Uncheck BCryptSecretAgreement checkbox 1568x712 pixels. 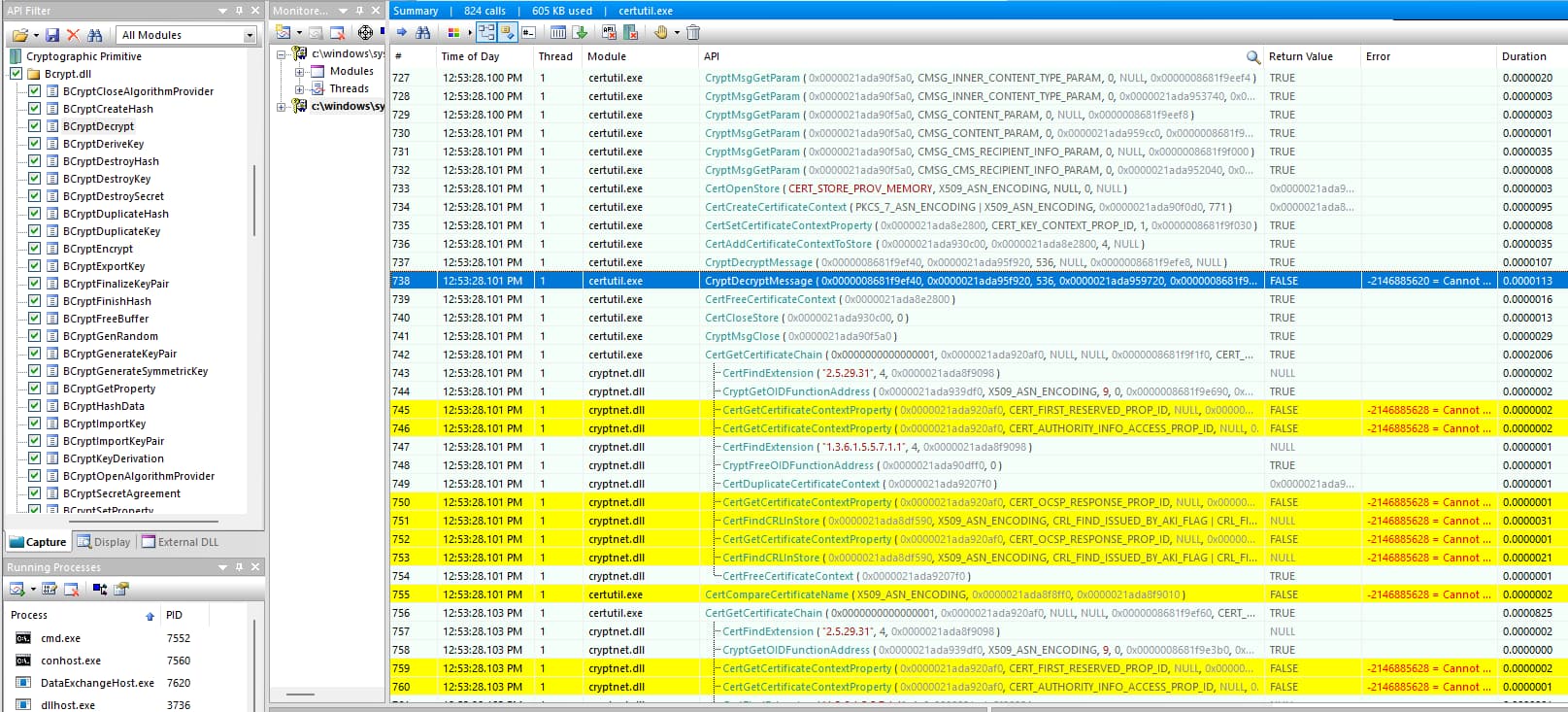tap(35, 493)
